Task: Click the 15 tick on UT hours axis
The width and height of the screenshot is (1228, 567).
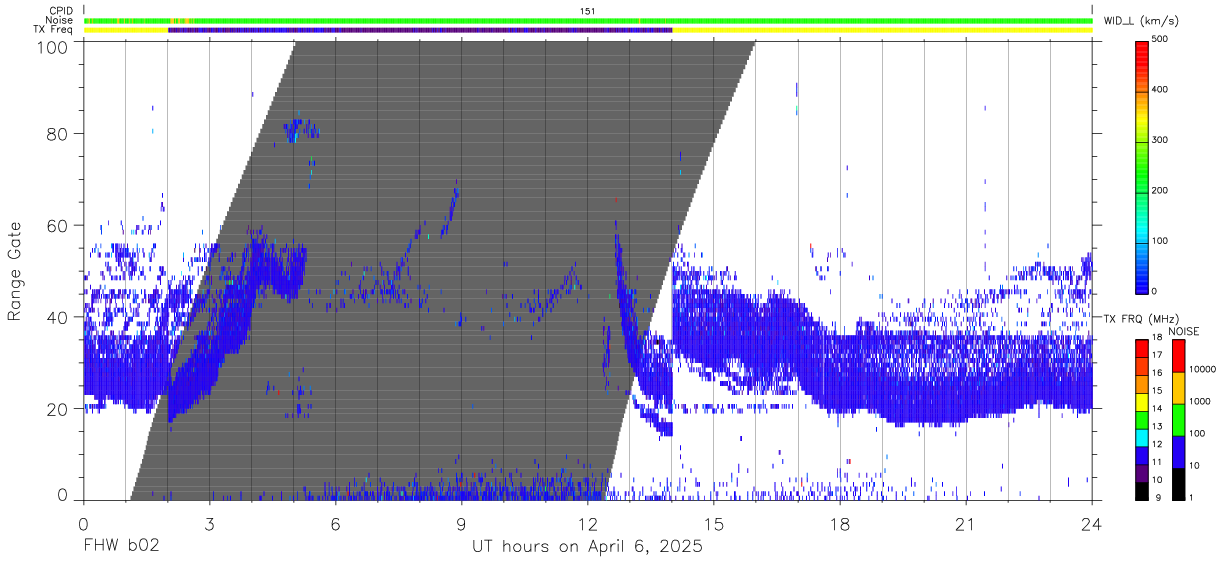Action: 714,524
